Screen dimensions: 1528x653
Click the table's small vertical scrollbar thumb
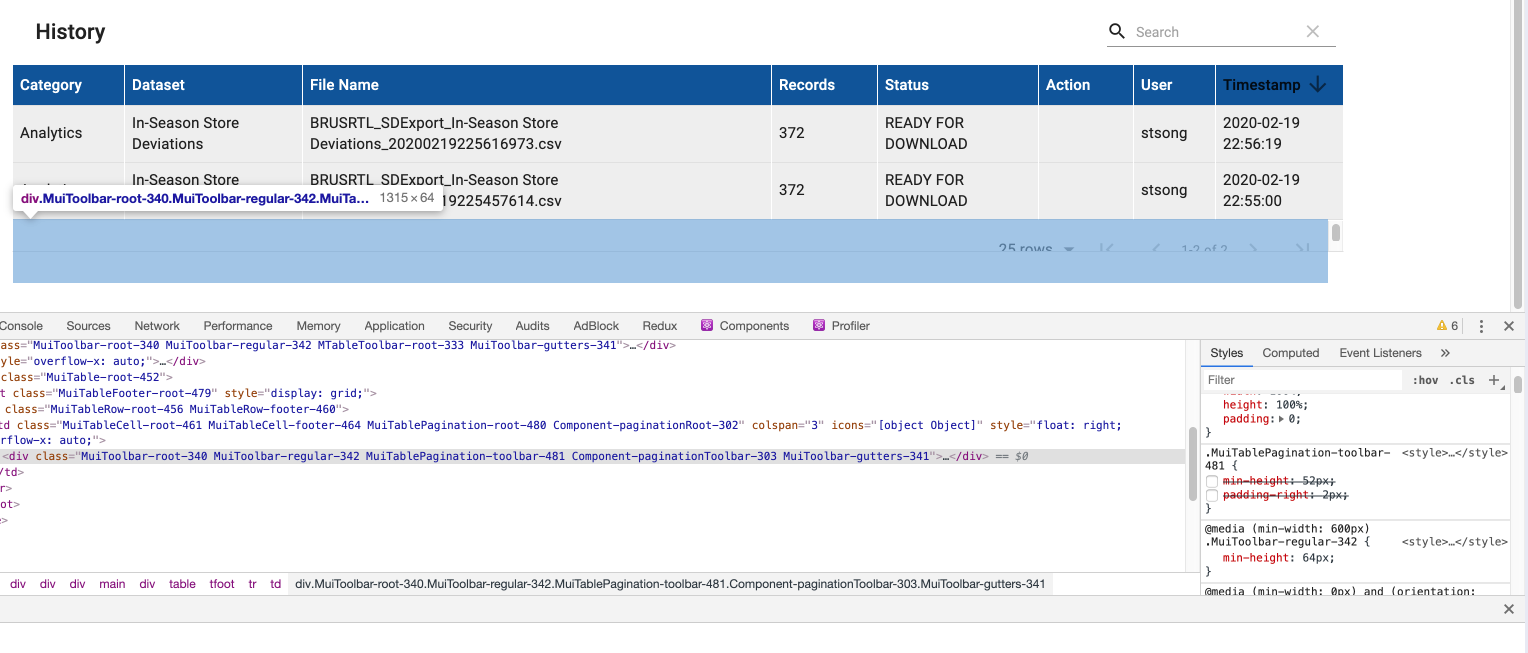(x=1335, y=233)
